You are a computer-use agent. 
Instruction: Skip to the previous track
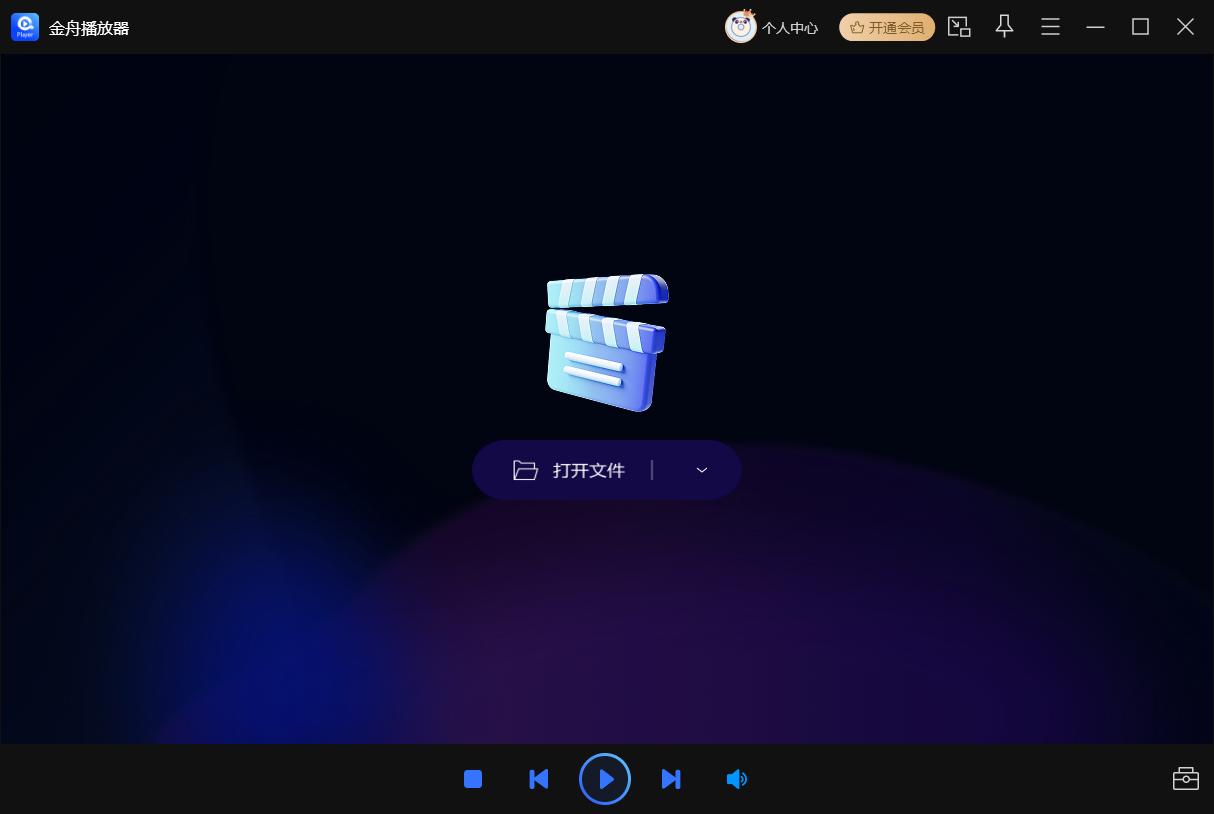(x=539, y=779)
